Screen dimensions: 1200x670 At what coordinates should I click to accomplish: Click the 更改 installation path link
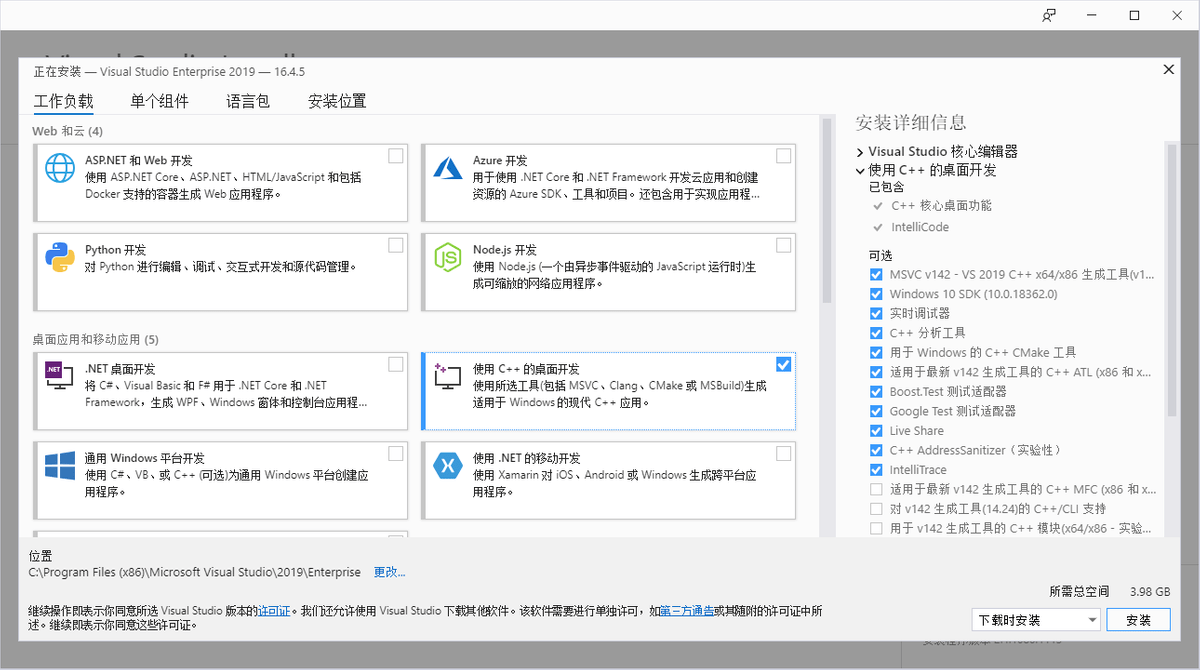[x=388, y=571]
